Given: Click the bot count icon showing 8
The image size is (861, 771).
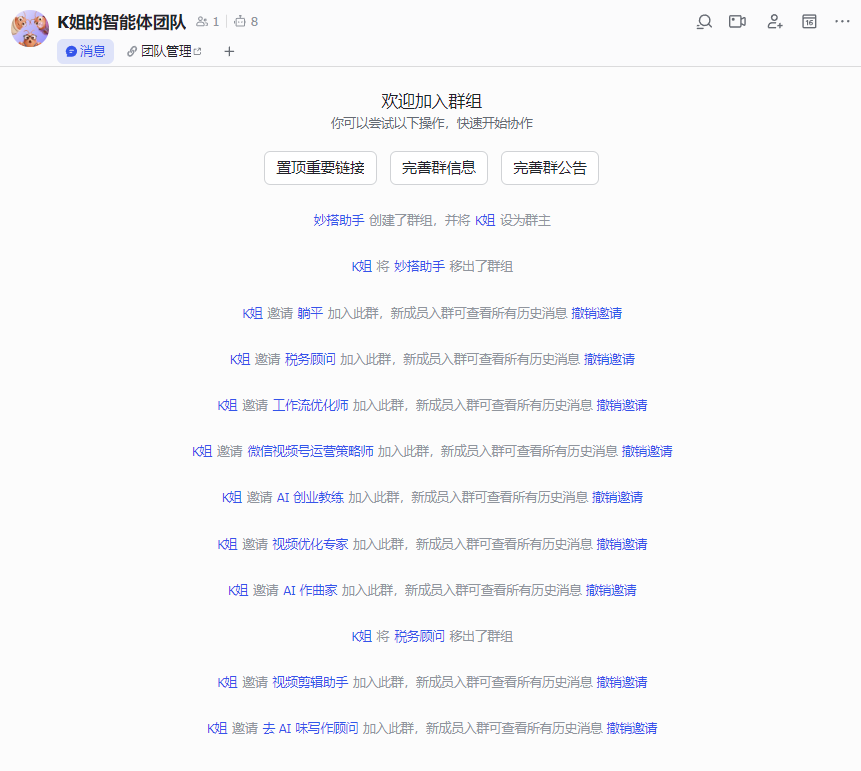Looking at the screenshot, I should click(240, 21).
